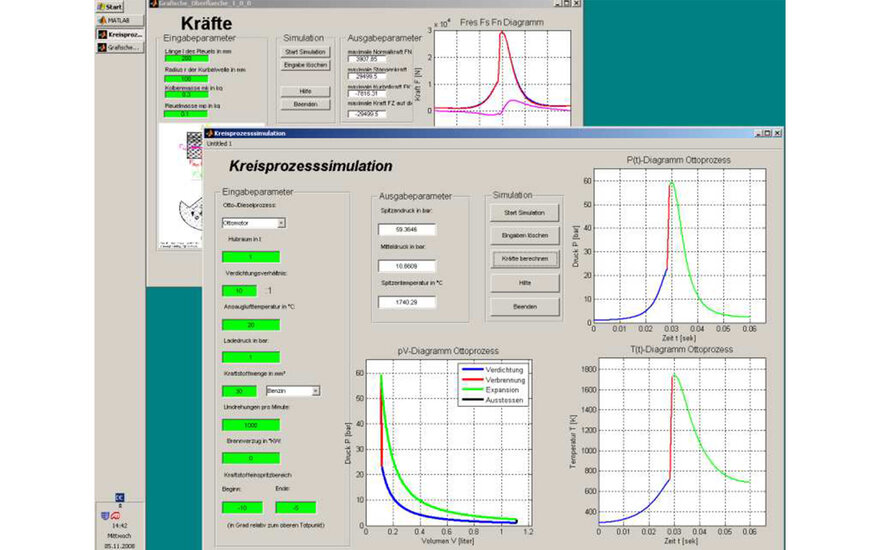Click the Radius r der Kurbelwelle field
The height and width of the screenshot is (550, 880).
coord(186,79)
